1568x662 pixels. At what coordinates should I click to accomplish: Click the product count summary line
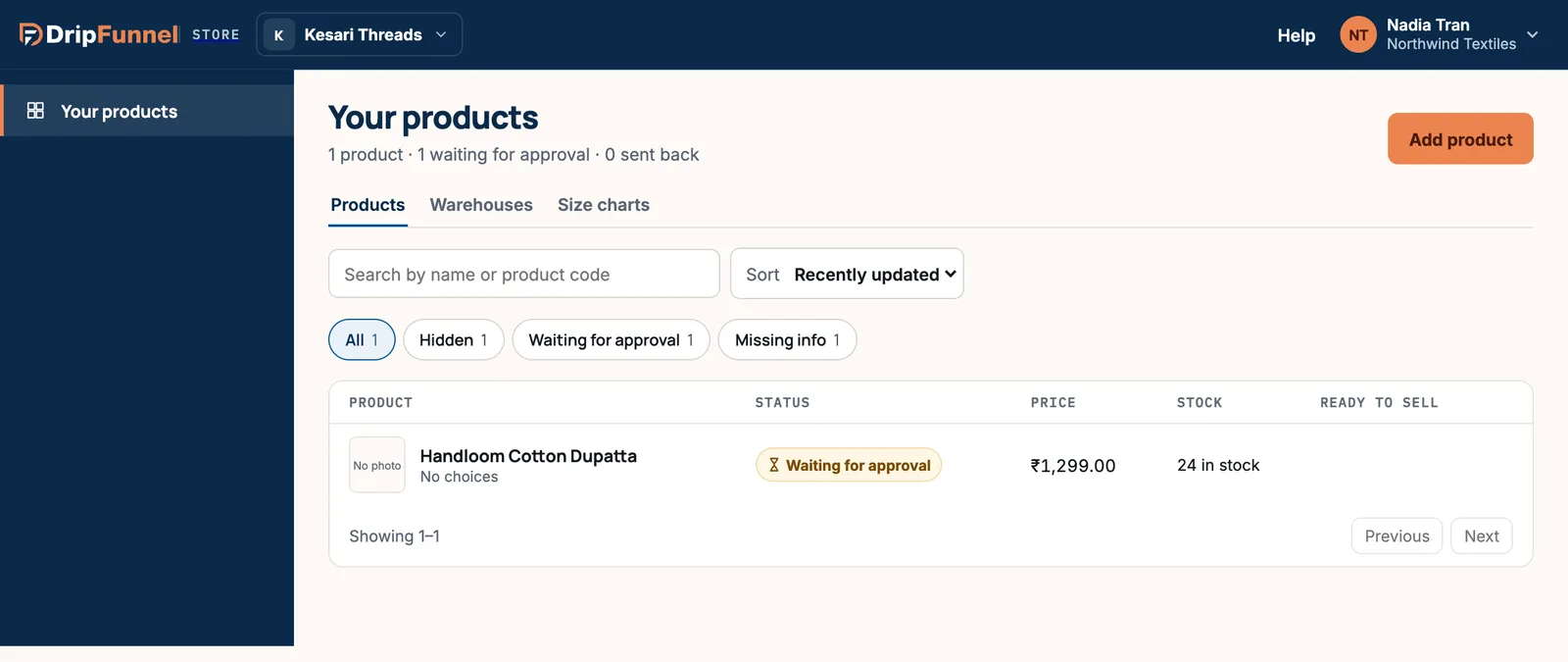coord(514,155)
